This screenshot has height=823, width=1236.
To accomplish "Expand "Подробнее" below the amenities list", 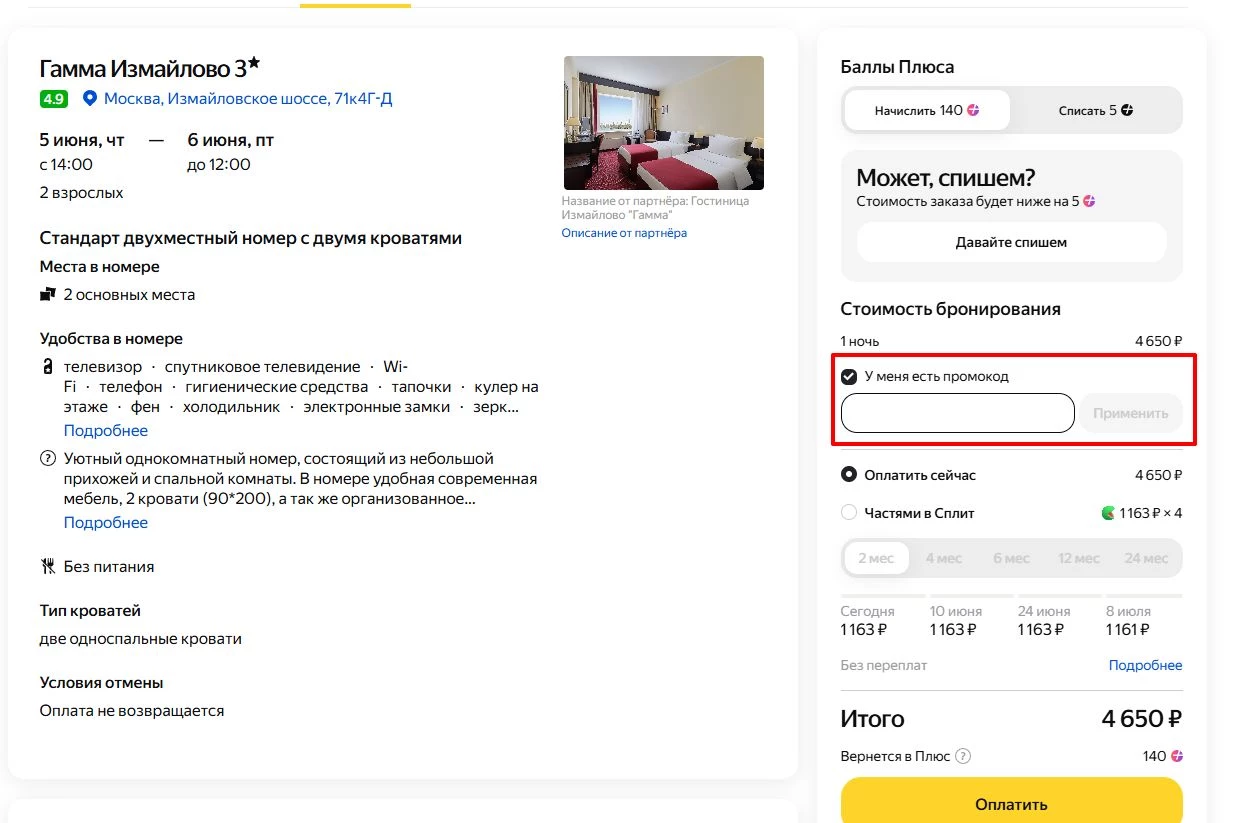I will 105,430.
